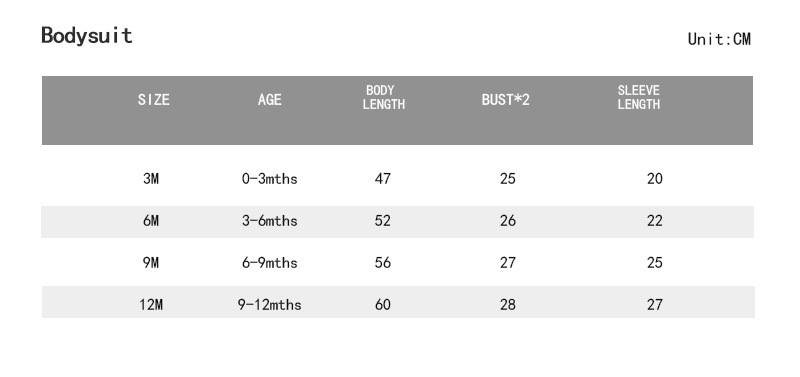Select the AGE column header
The image size is (800, 377).
pyautogui.click(x=269, y=99)
